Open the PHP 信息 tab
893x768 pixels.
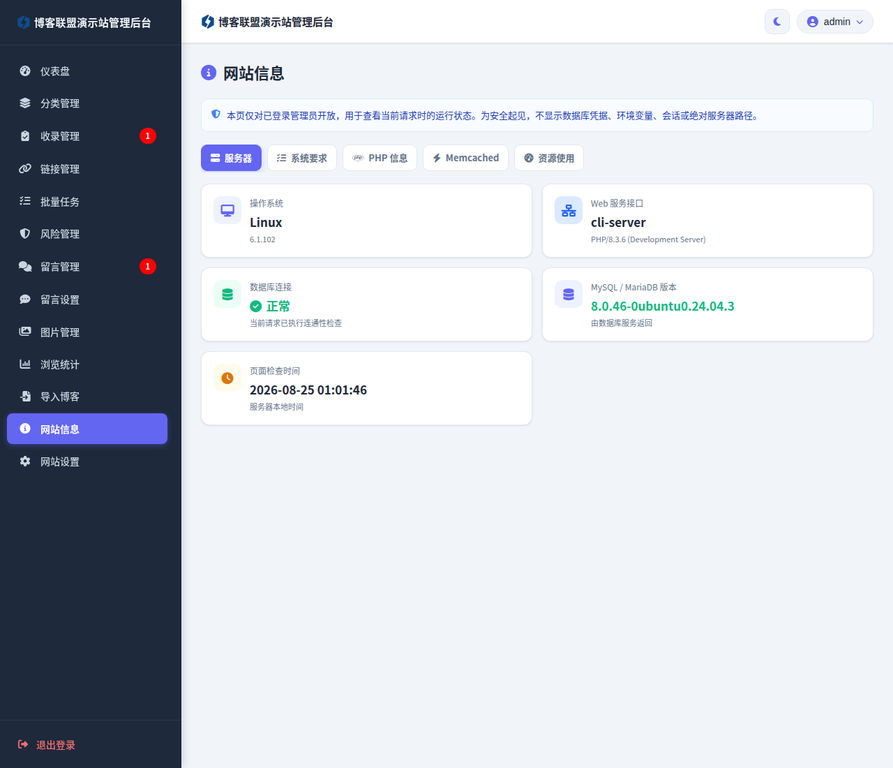pos(380,158)
